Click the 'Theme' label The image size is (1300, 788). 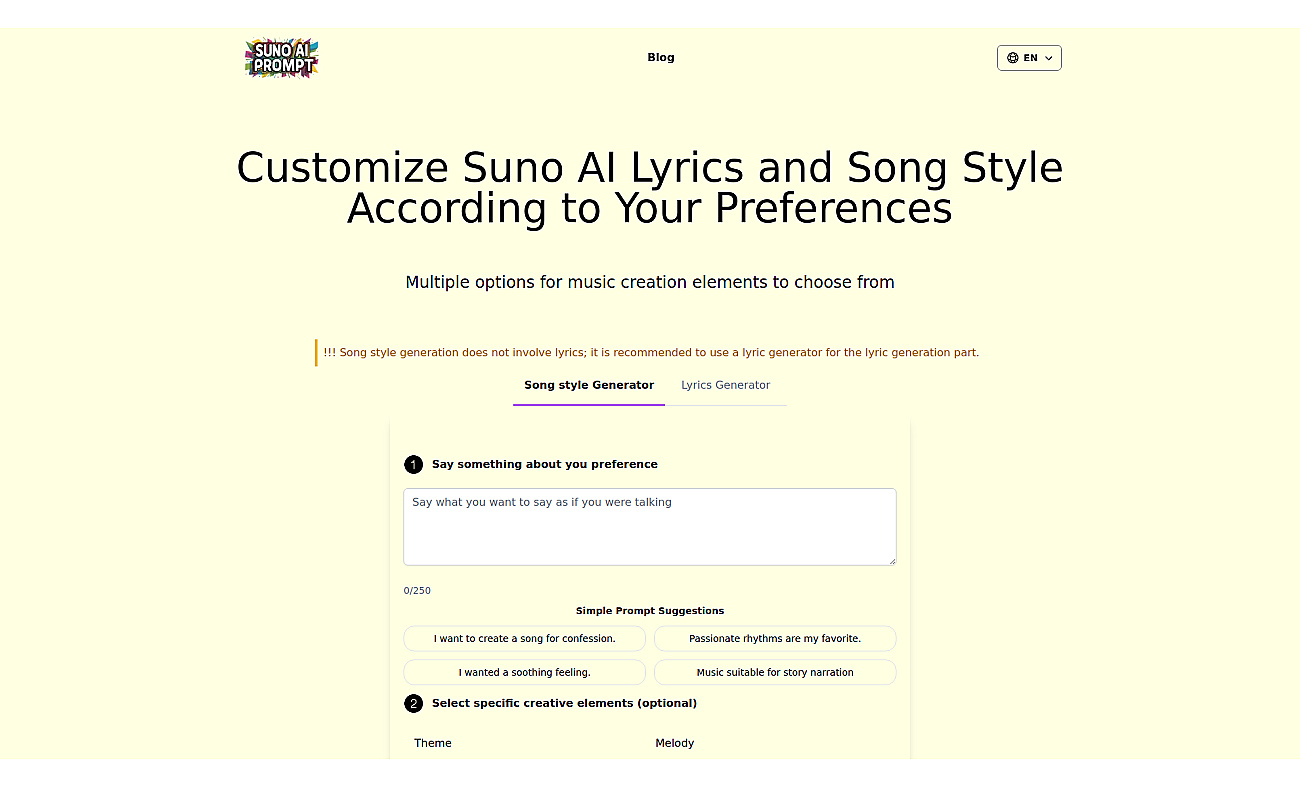point(433,743)
